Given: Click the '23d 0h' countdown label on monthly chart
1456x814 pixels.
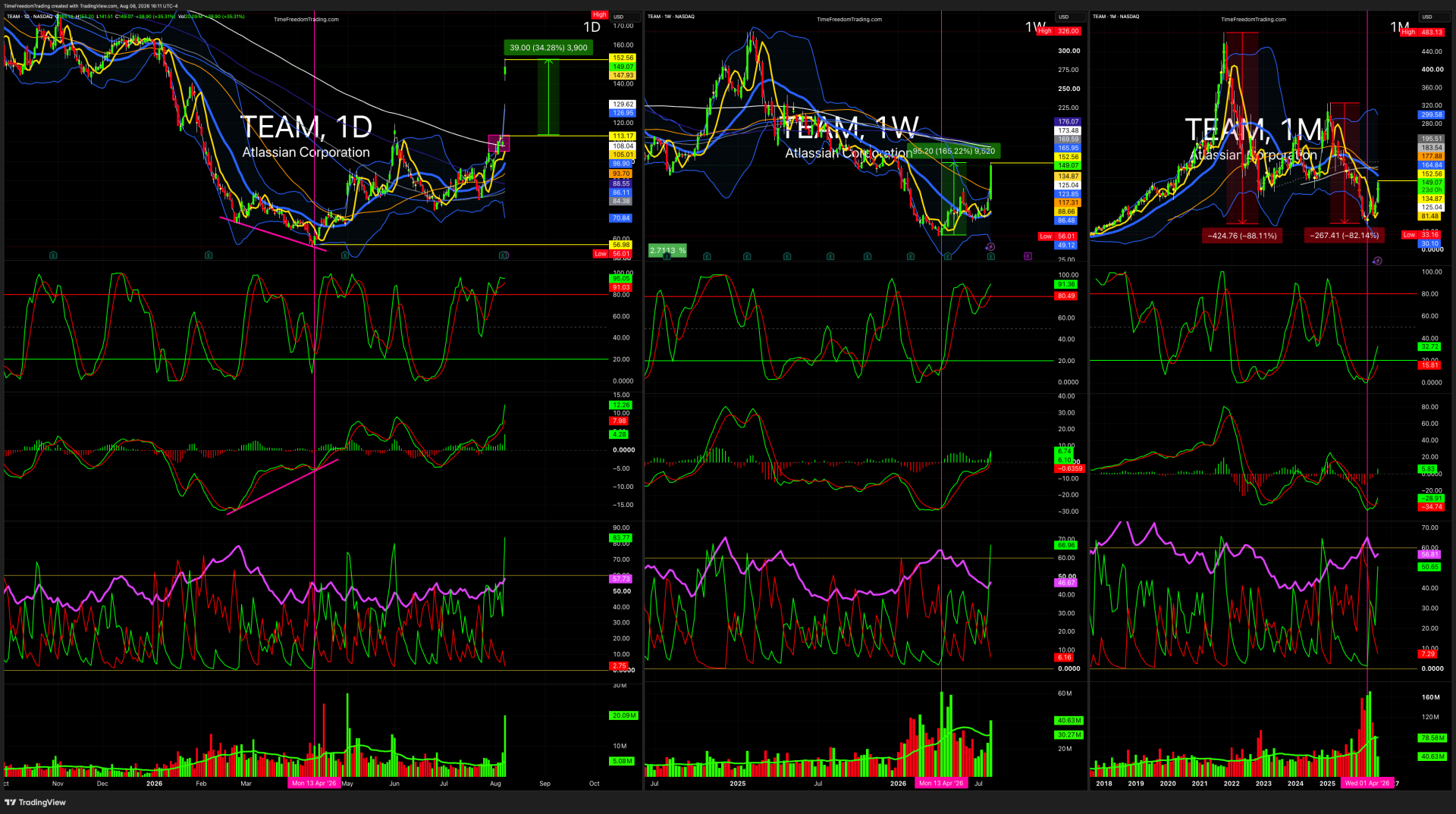Looking at the screenshot, I should 1432,190.
